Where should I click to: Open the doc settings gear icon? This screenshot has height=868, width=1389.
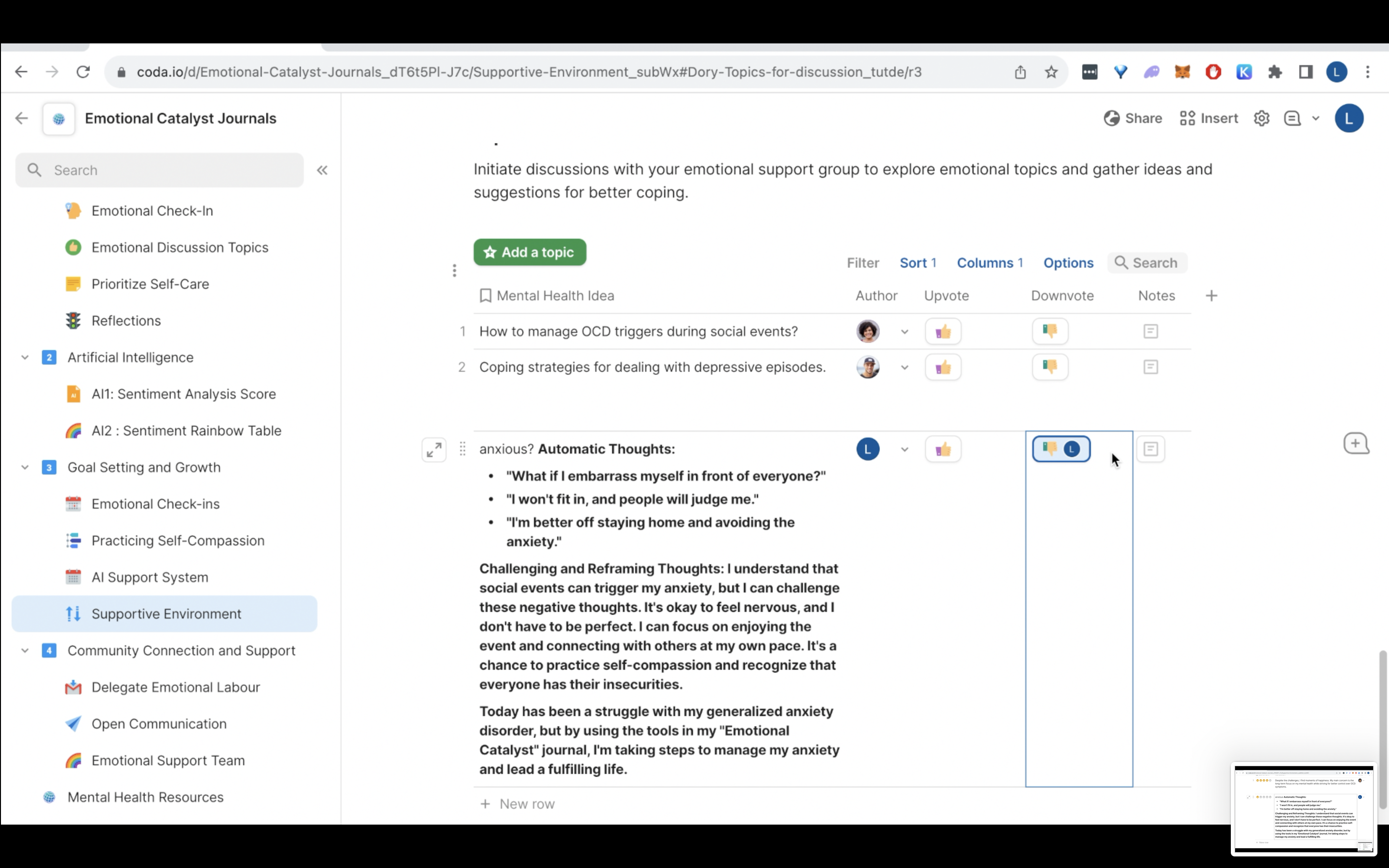(1261, 119)
